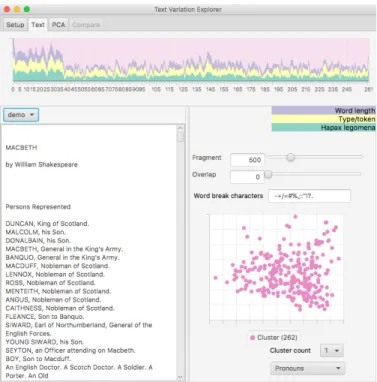Click the Word length legend swatch

point(323,110)
